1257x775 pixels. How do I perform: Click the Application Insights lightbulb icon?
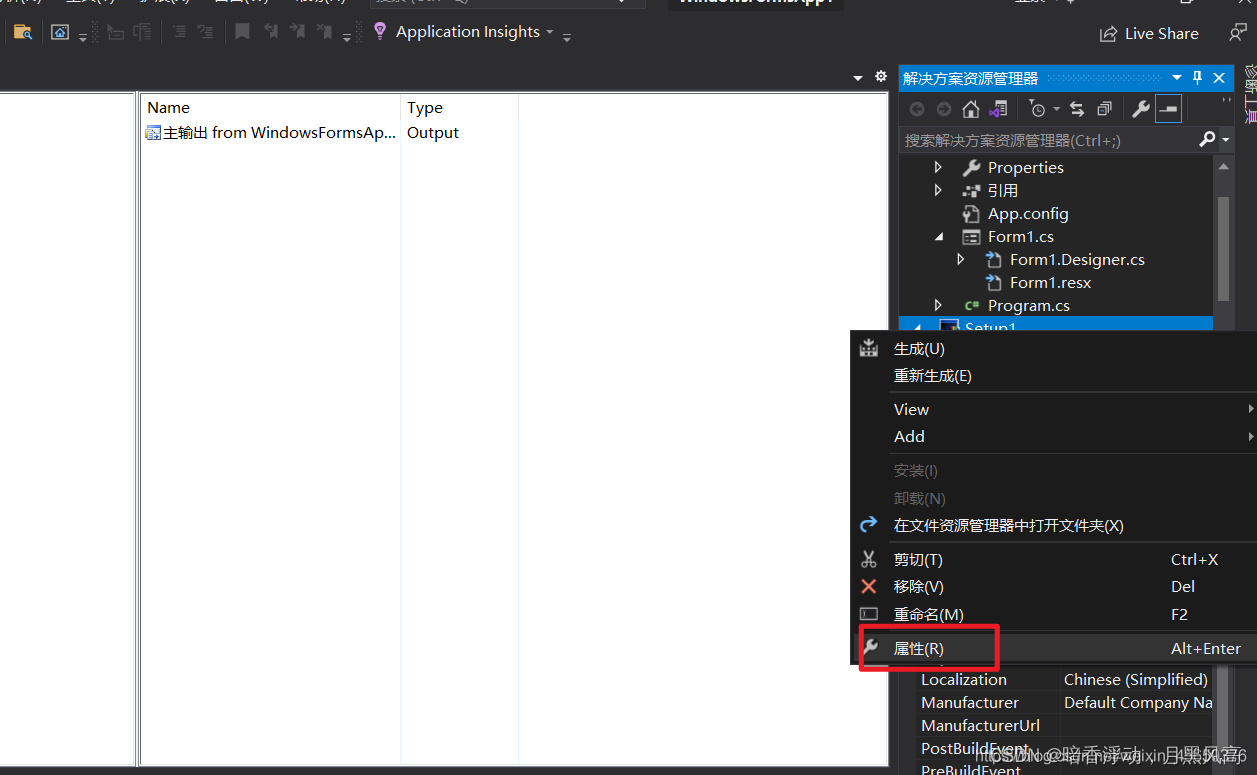pos(380,31)
